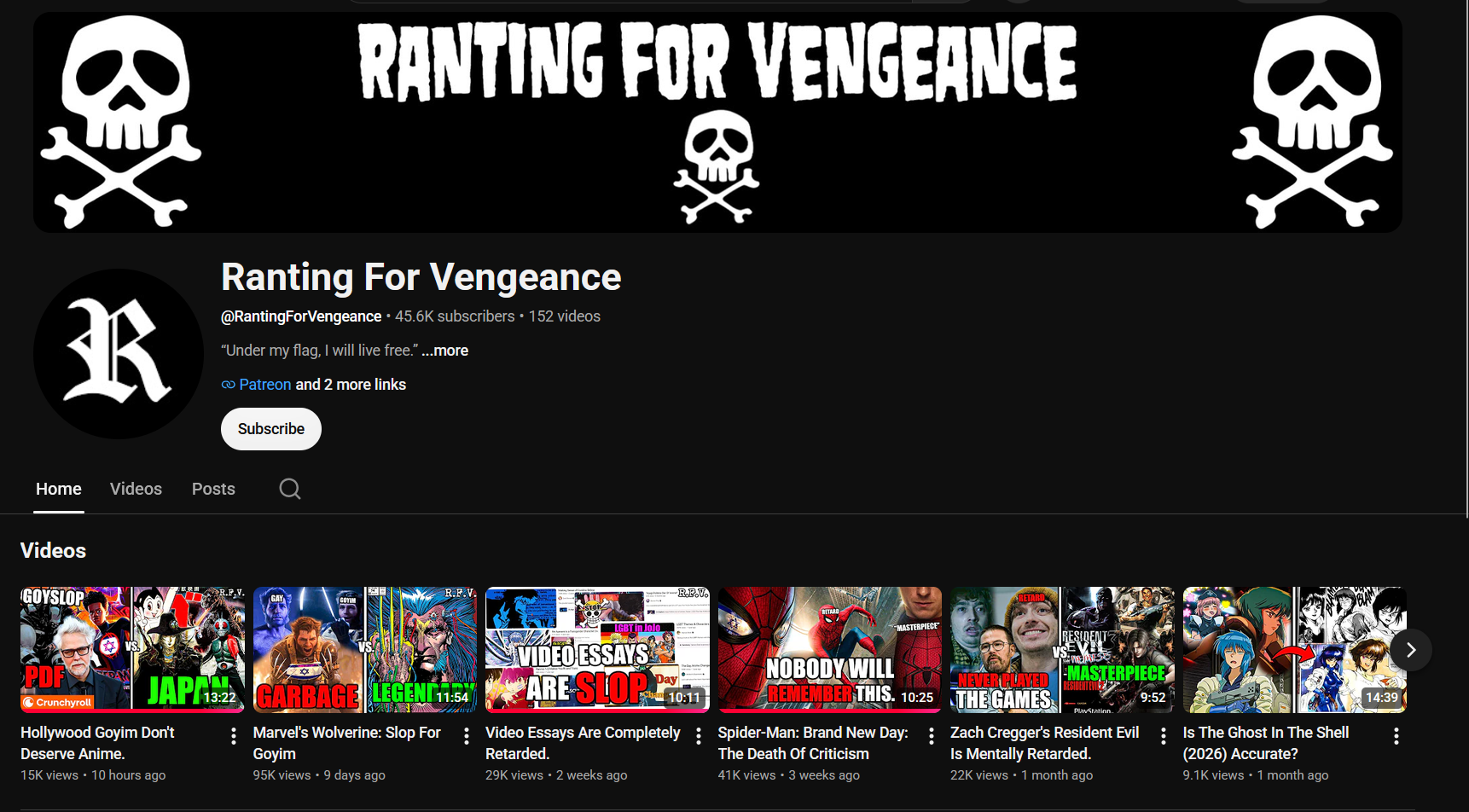Screen dimensions: 1469x812
Task: Play the Video Essays Are Slop thumbnail
Action: coord(597,650)
